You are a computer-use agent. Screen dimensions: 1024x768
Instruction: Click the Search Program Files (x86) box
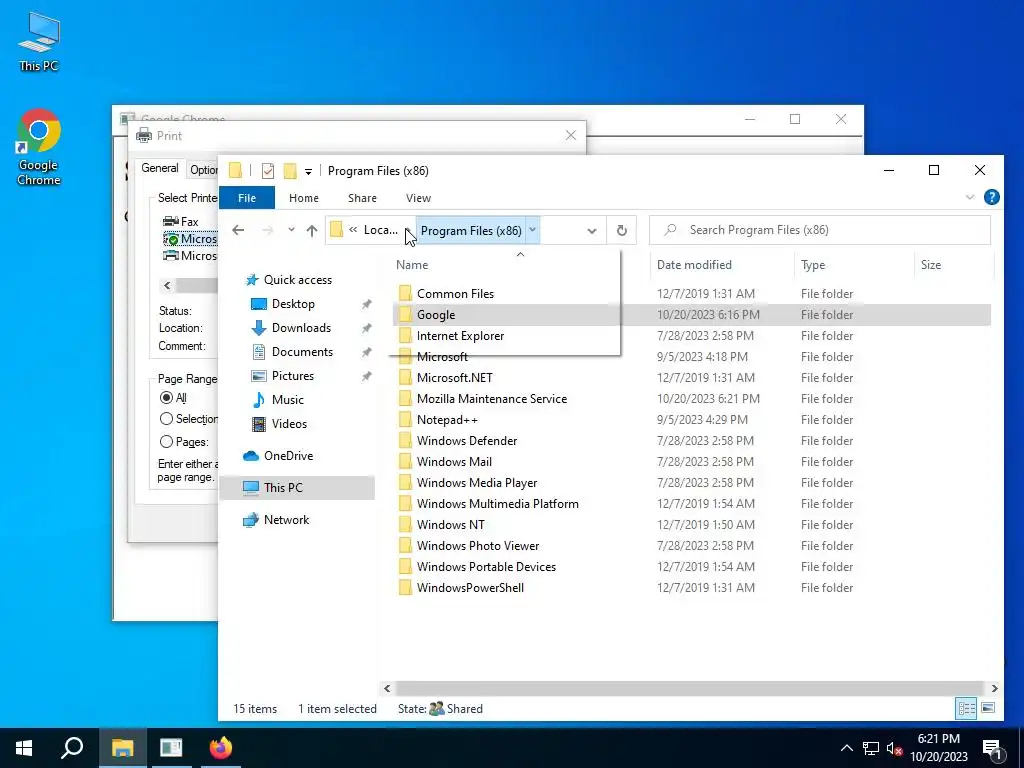820,230
